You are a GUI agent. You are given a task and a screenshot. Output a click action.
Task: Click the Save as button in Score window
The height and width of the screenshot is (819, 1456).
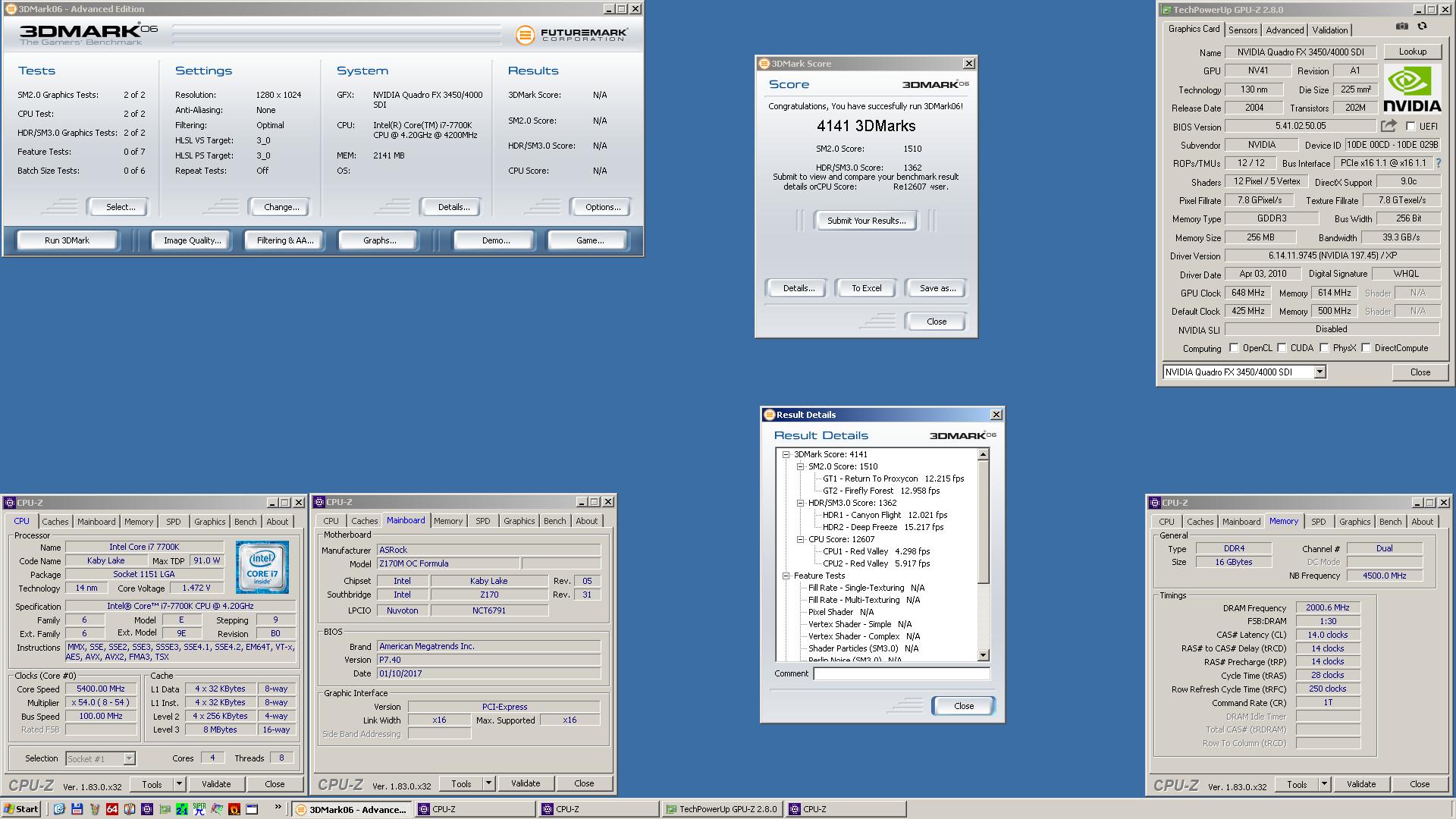click(x=937, y=288)
